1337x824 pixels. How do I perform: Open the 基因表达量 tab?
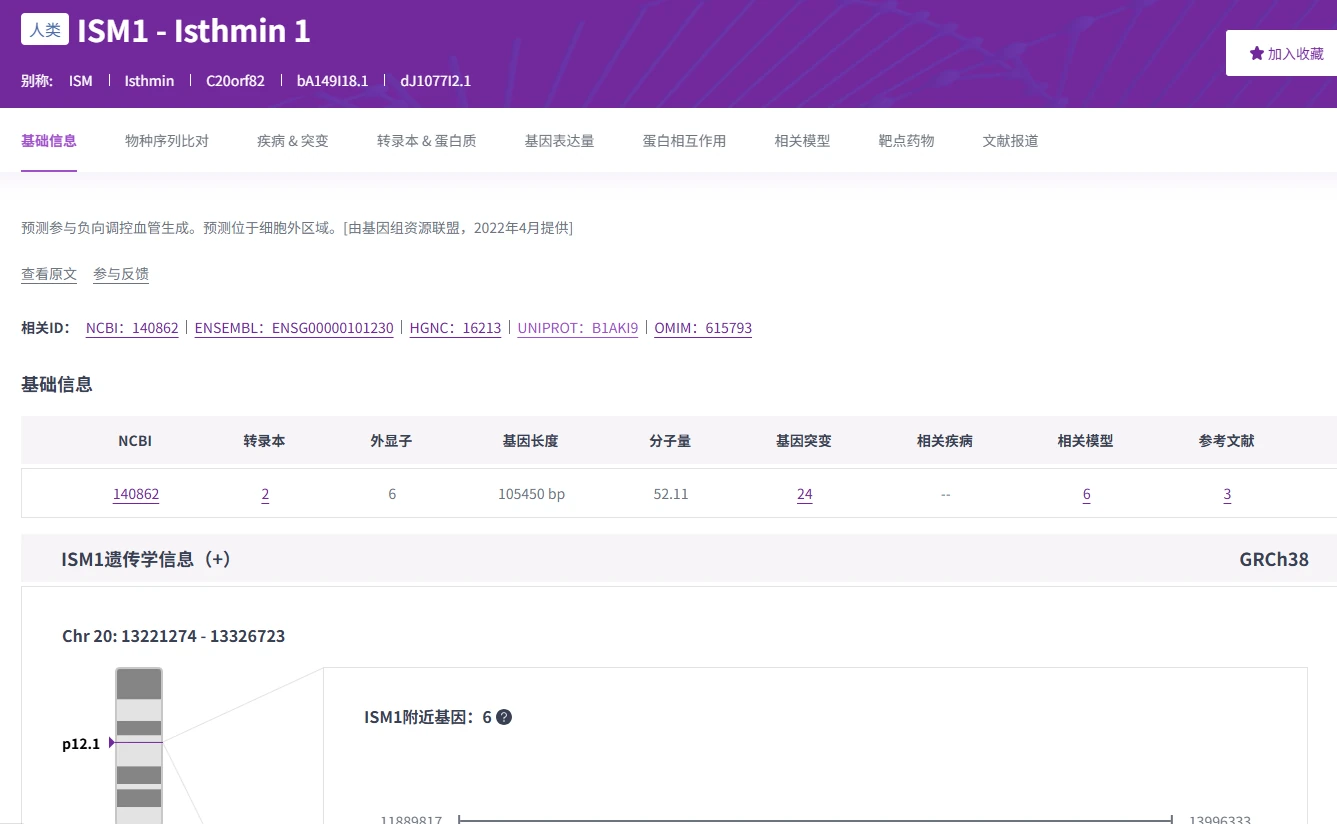click(x=559, y=141)
